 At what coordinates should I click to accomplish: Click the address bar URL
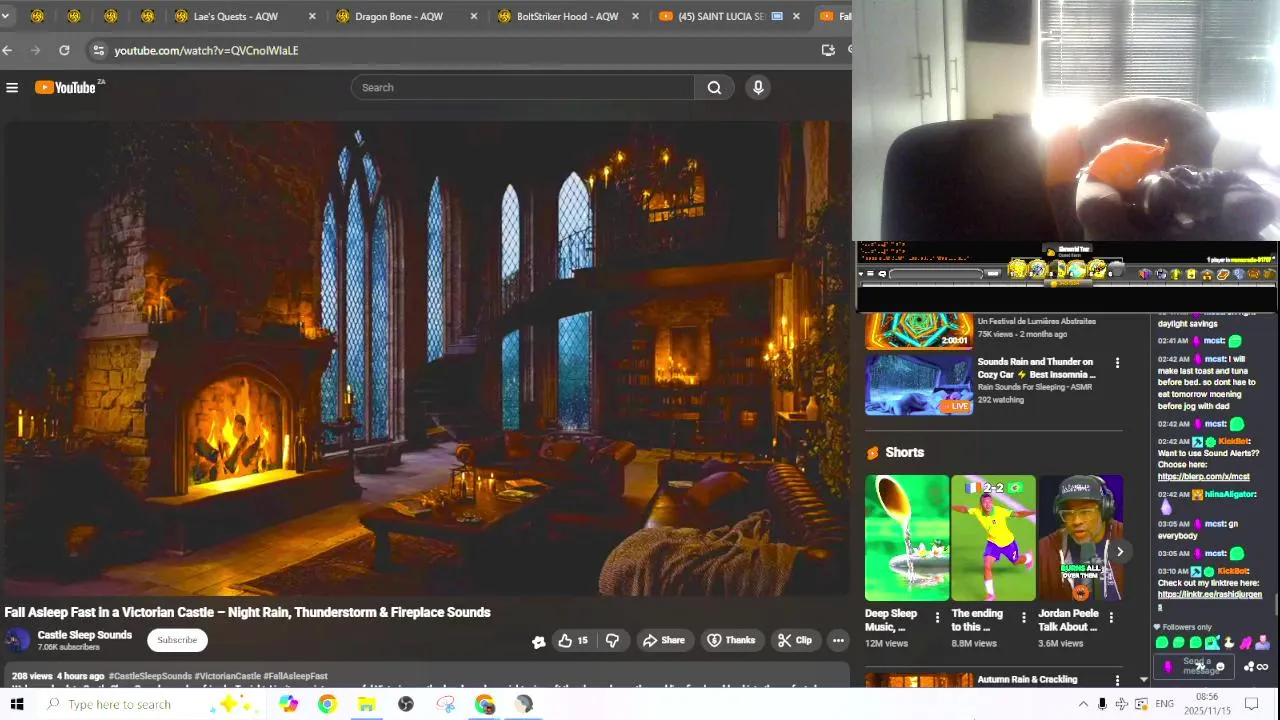206,50
